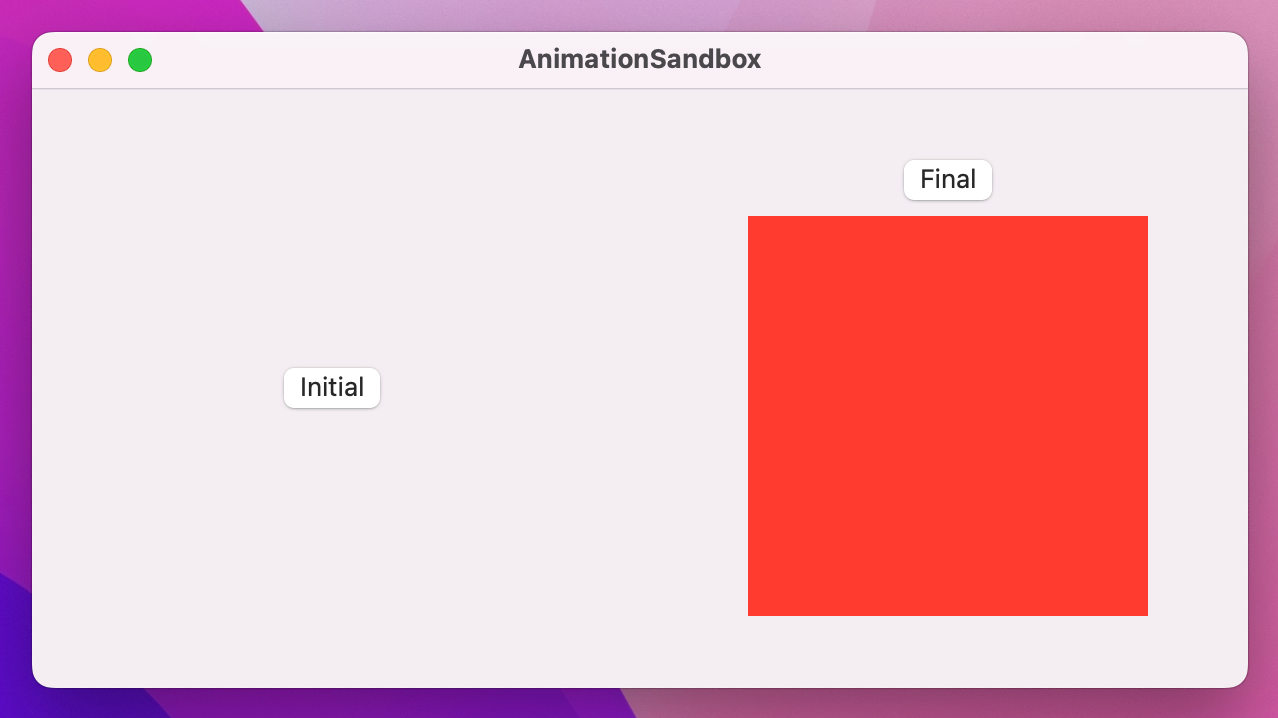The image size is (1278, 718).
Task: Tap the red animated box below Final
Action: (947, 416)
